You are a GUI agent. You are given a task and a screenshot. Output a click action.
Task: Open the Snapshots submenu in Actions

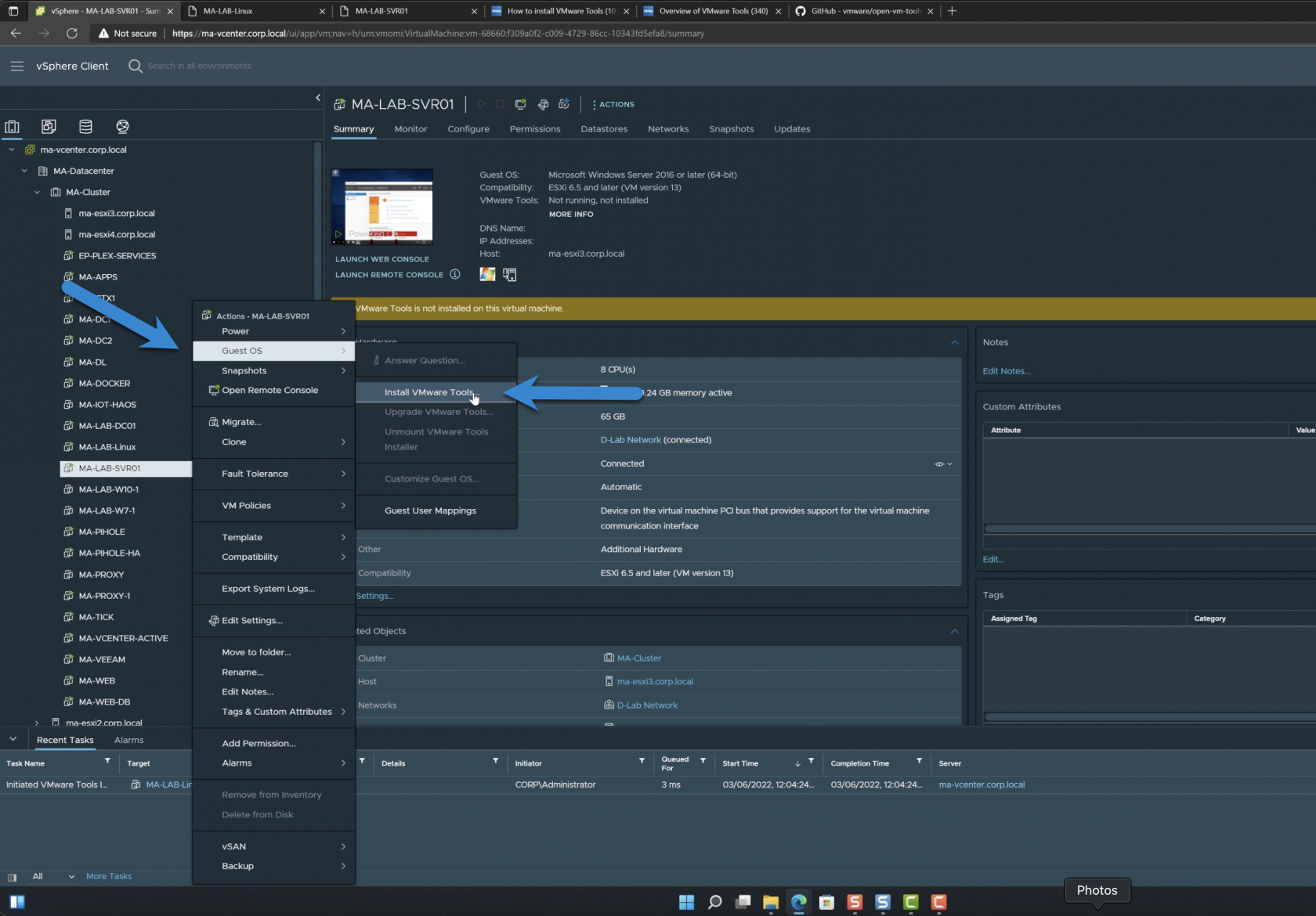273,370
